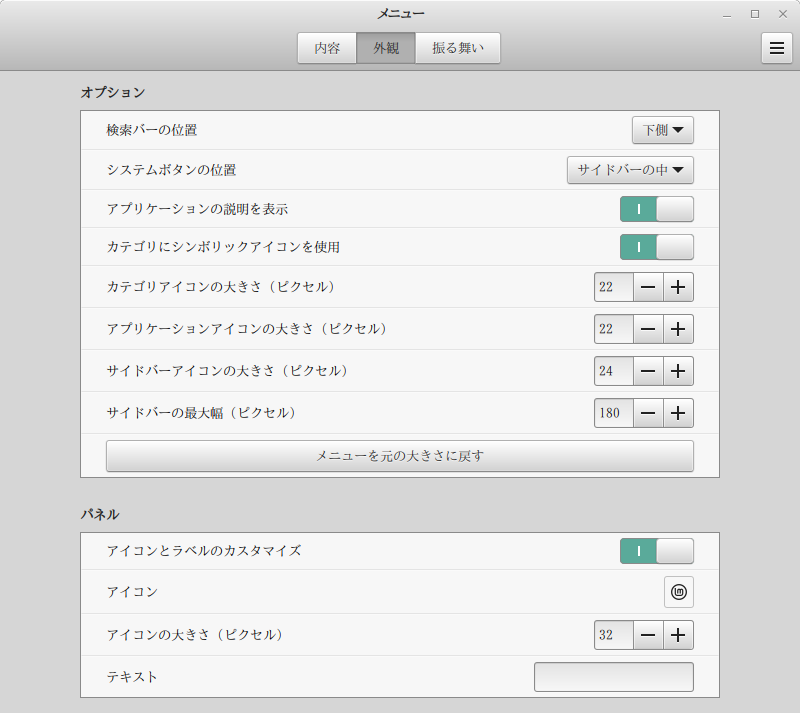This screenshot has width=800, height=713.
Task: Click the sidebar max width value field
Action: coord(613,412)
